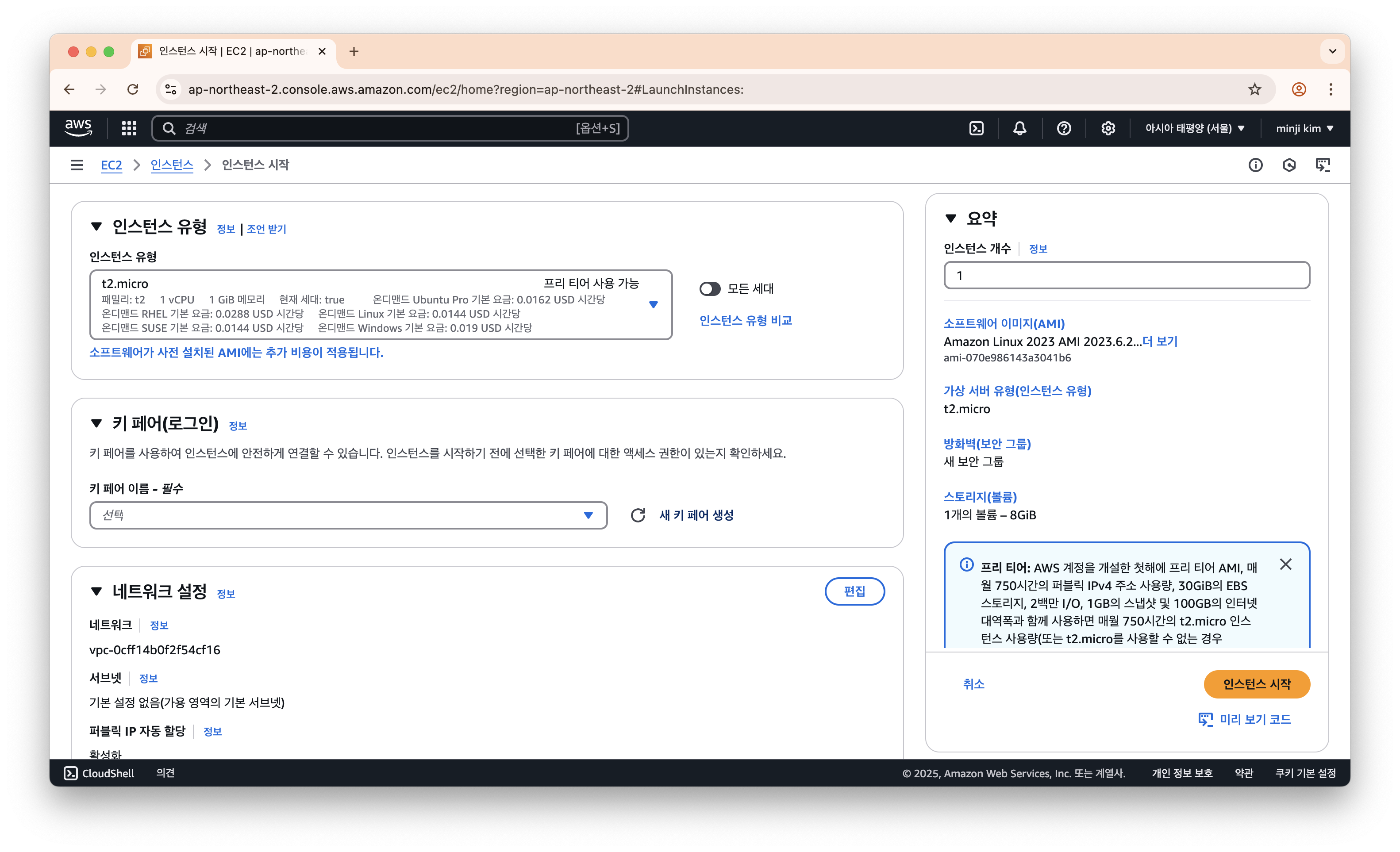Open 개인 정보 보호 footer link
1400x852 pixels.
(1182, 773)
